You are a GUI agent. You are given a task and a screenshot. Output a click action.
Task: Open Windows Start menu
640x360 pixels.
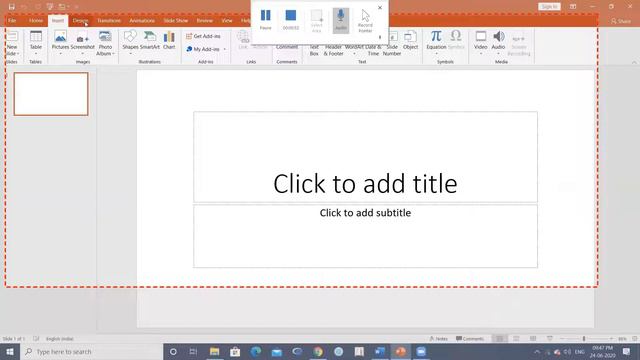click(x=10, y=351)
